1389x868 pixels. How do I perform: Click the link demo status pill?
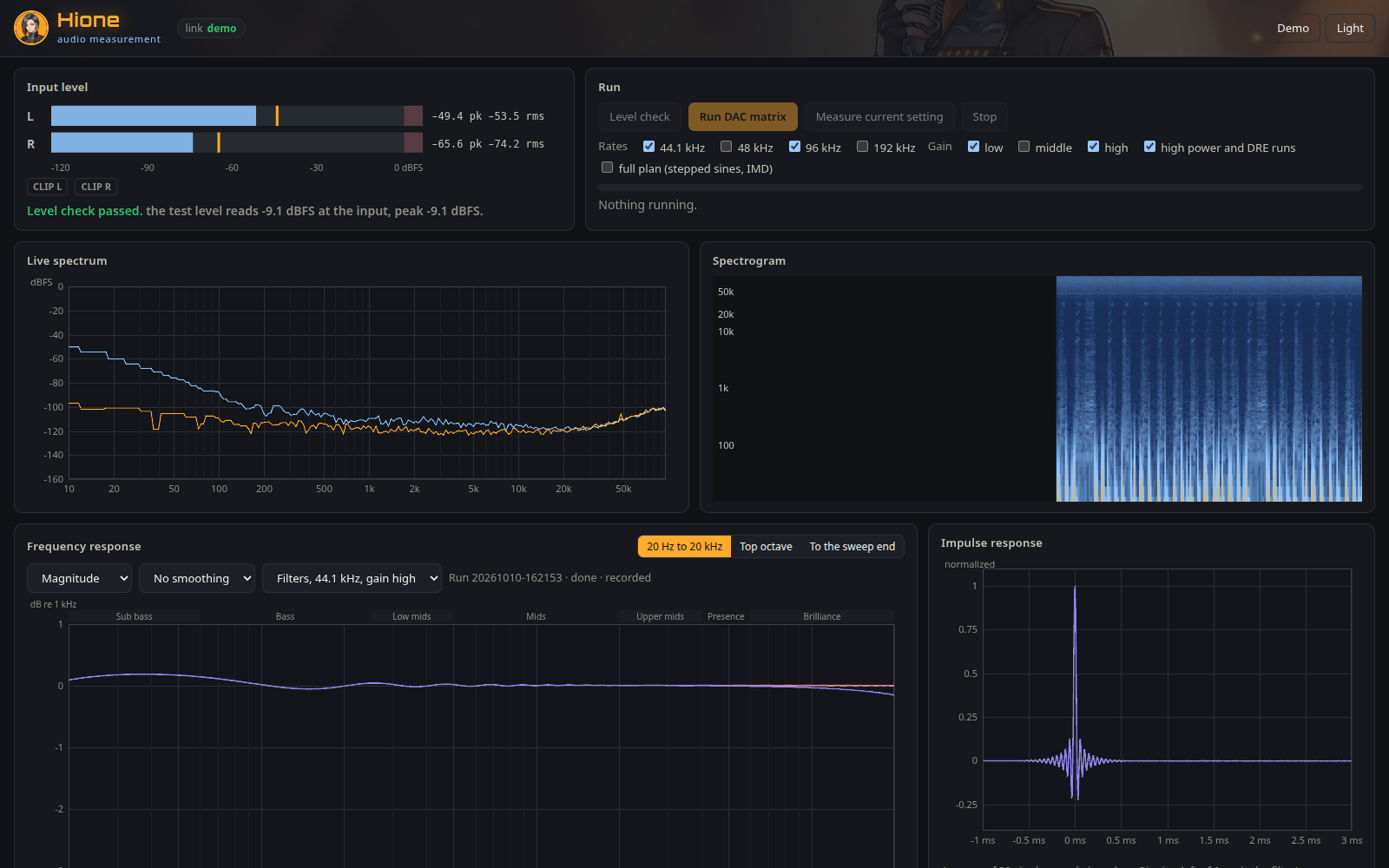(x=211, y=29)
